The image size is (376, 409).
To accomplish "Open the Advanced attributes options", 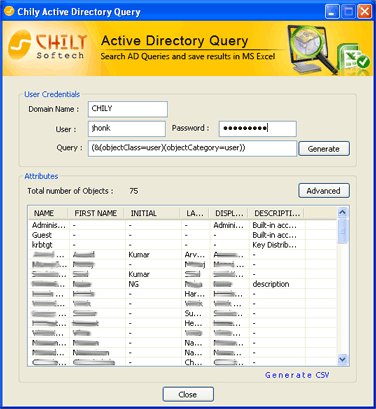I will (324, 191).
